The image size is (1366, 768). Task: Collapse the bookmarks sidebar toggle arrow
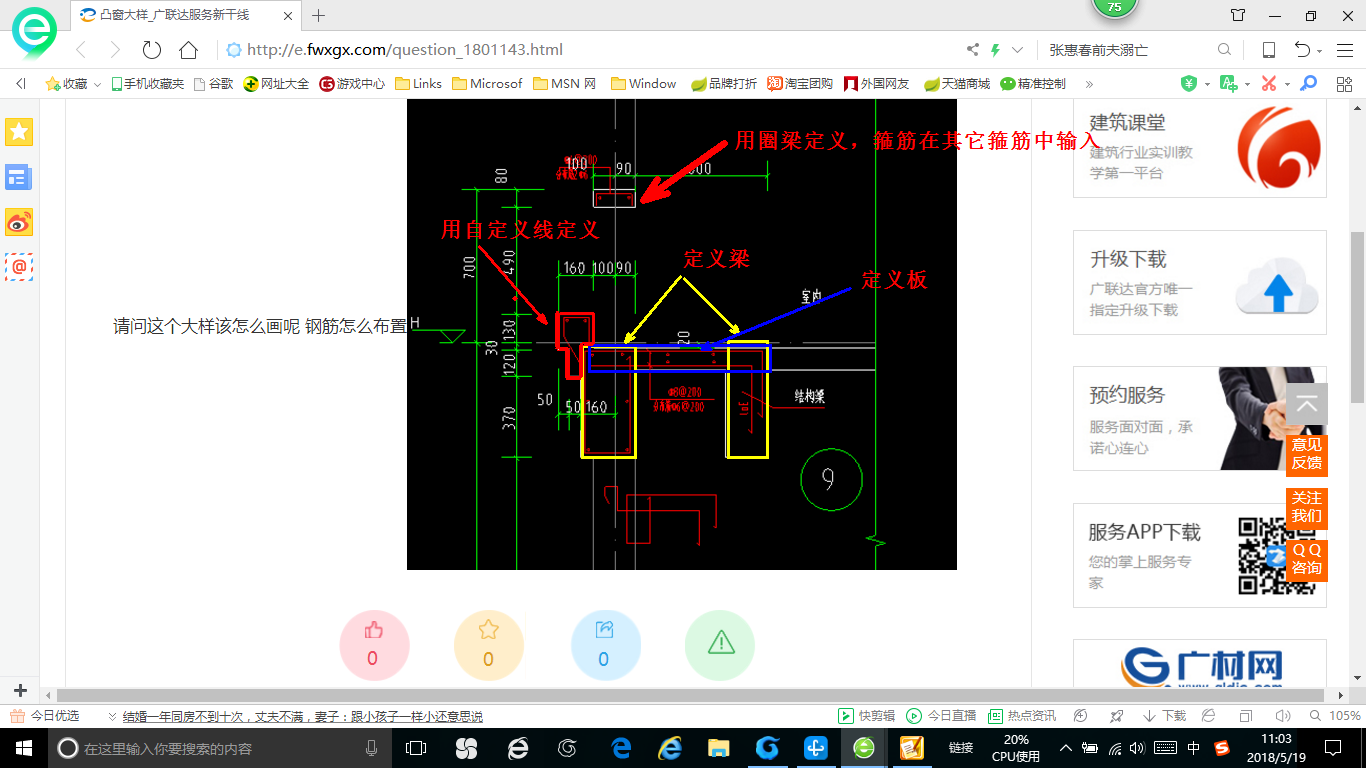(21, 84)
